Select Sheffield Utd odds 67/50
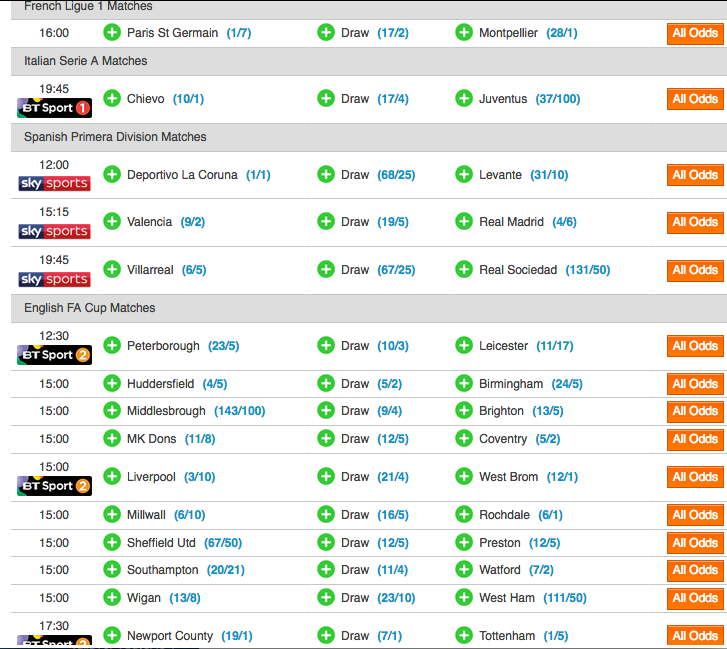Viewport: 727px width, 649px height. pyautogui.click(x=223, y=543)
